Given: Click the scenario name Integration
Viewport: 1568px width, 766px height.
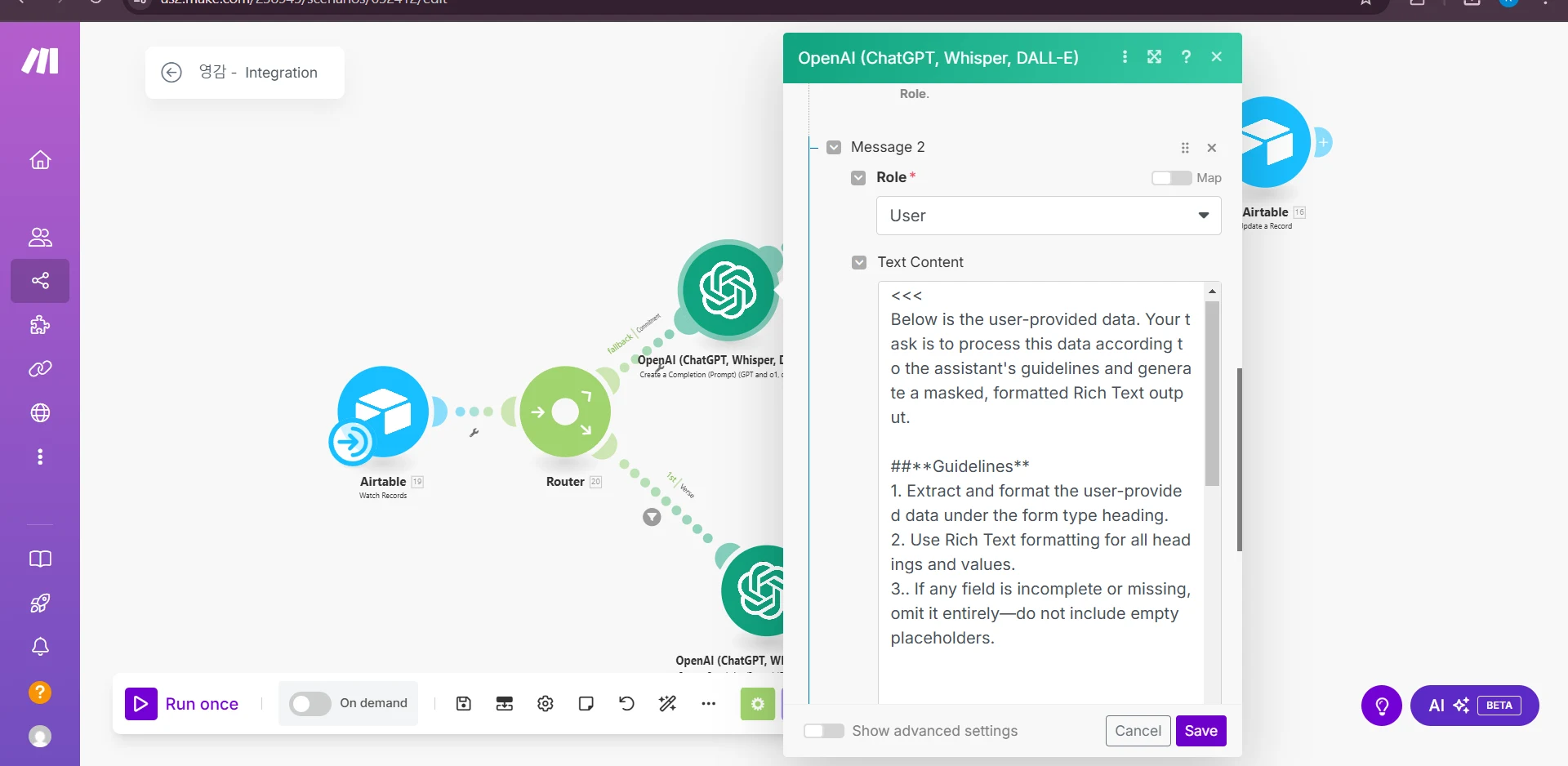Looking at the screenshot, I should click(x=258, y=73).
